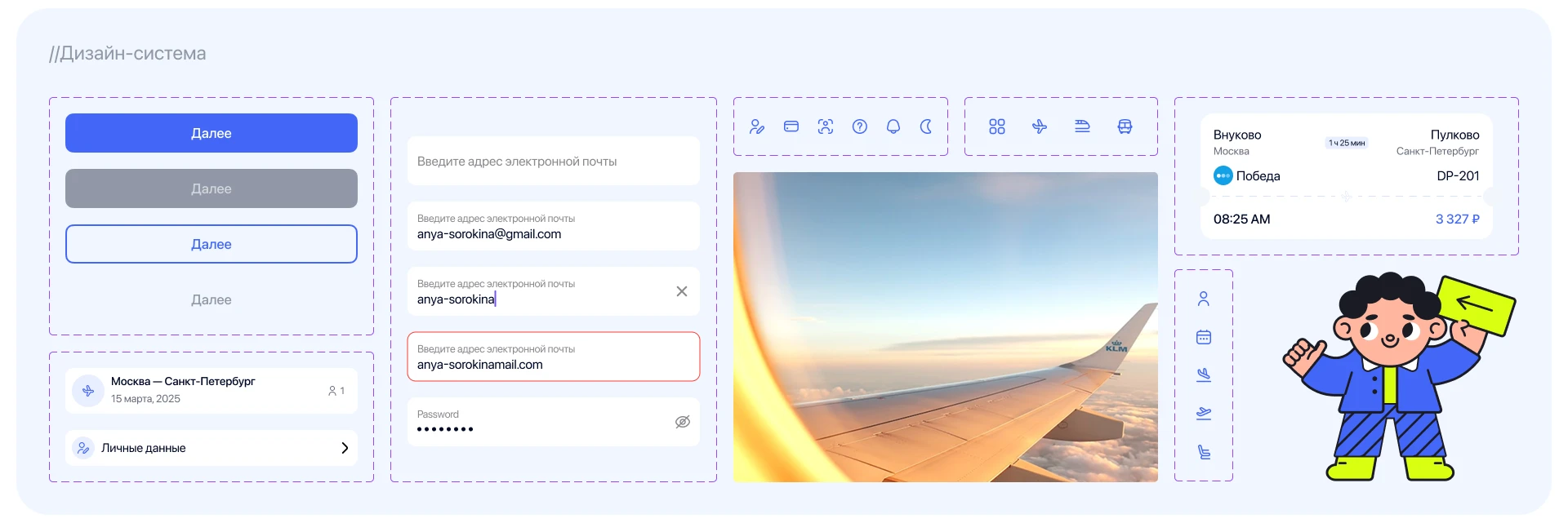Image resolution: width=1568 pixels, height=523 pixels.
Task: Click the seat icon in vertical panel
Action: tap(1204, 452)
